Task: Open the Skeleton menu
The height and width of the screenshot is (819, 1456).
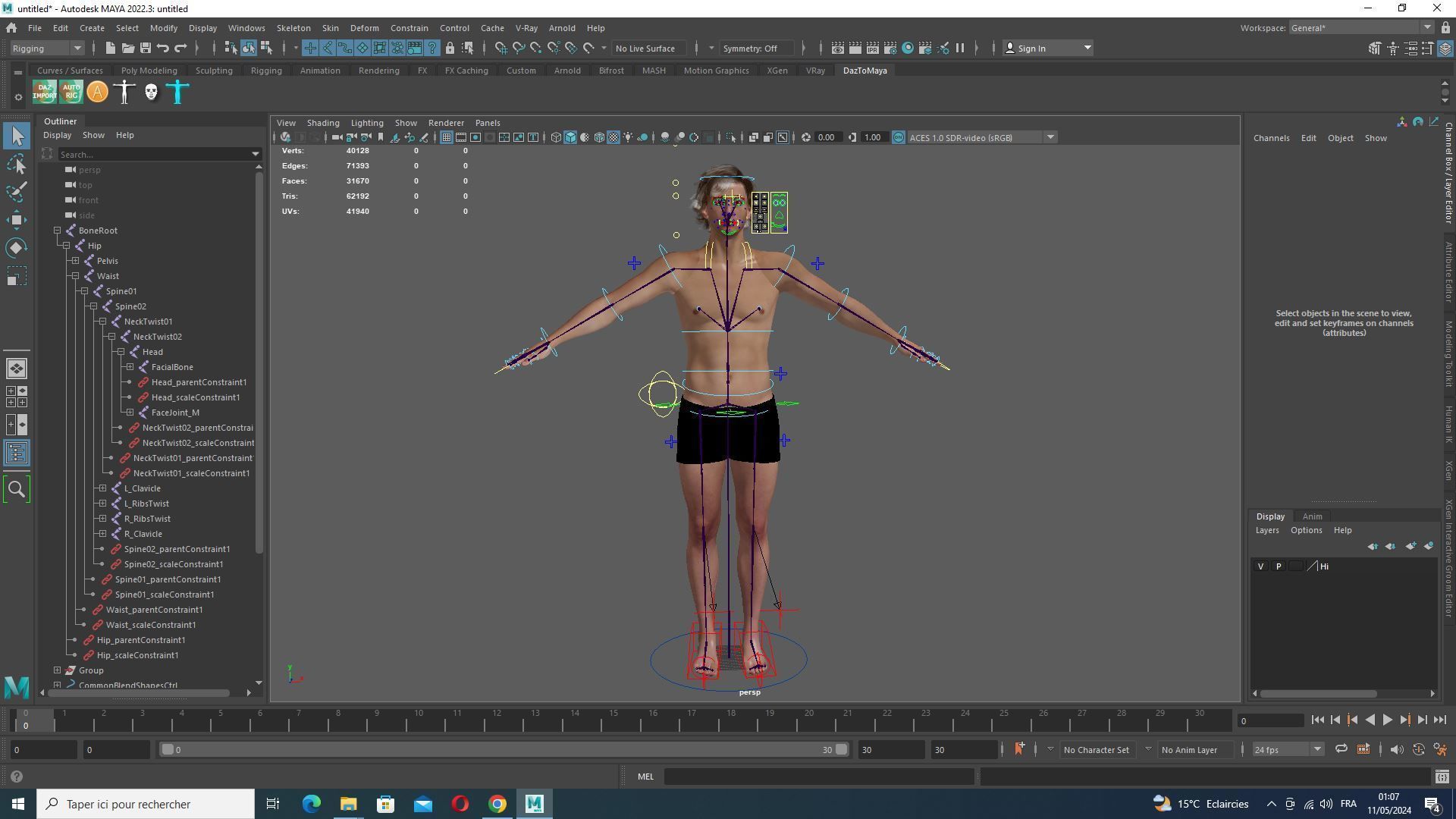Action: tap(293, 28)
